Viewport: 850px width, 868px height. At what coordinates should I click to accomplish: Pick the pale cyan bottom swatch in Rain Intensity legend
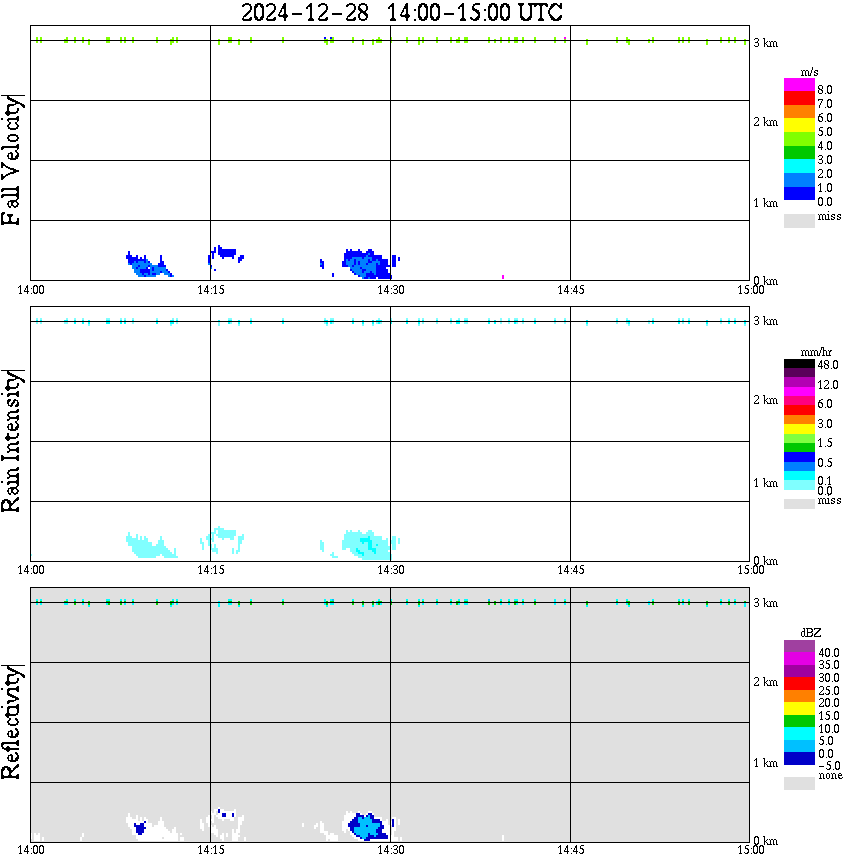(799, 485)
